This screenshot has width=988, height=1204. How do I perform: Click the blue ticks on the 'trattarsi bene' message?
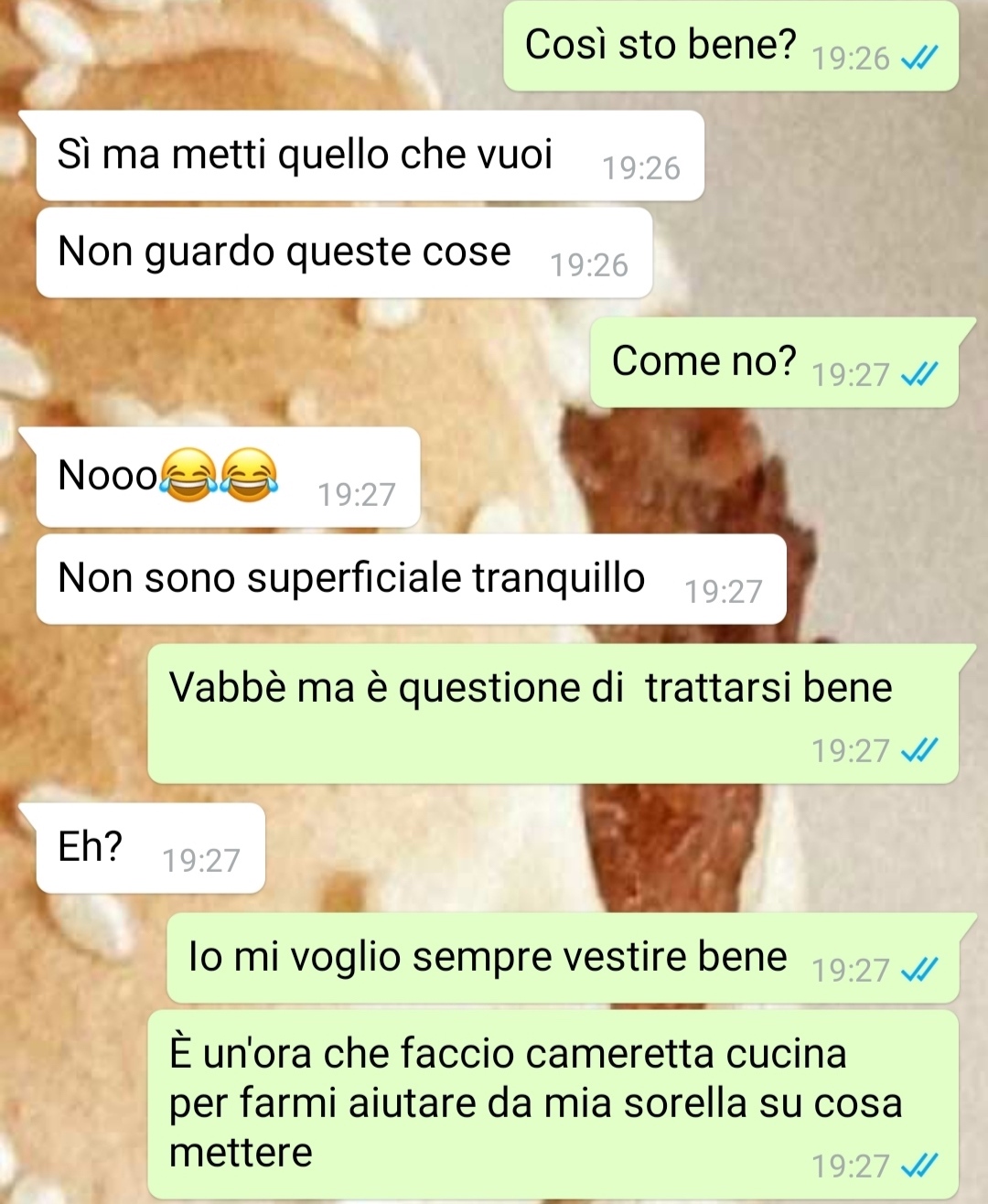(x=918, y=751)
